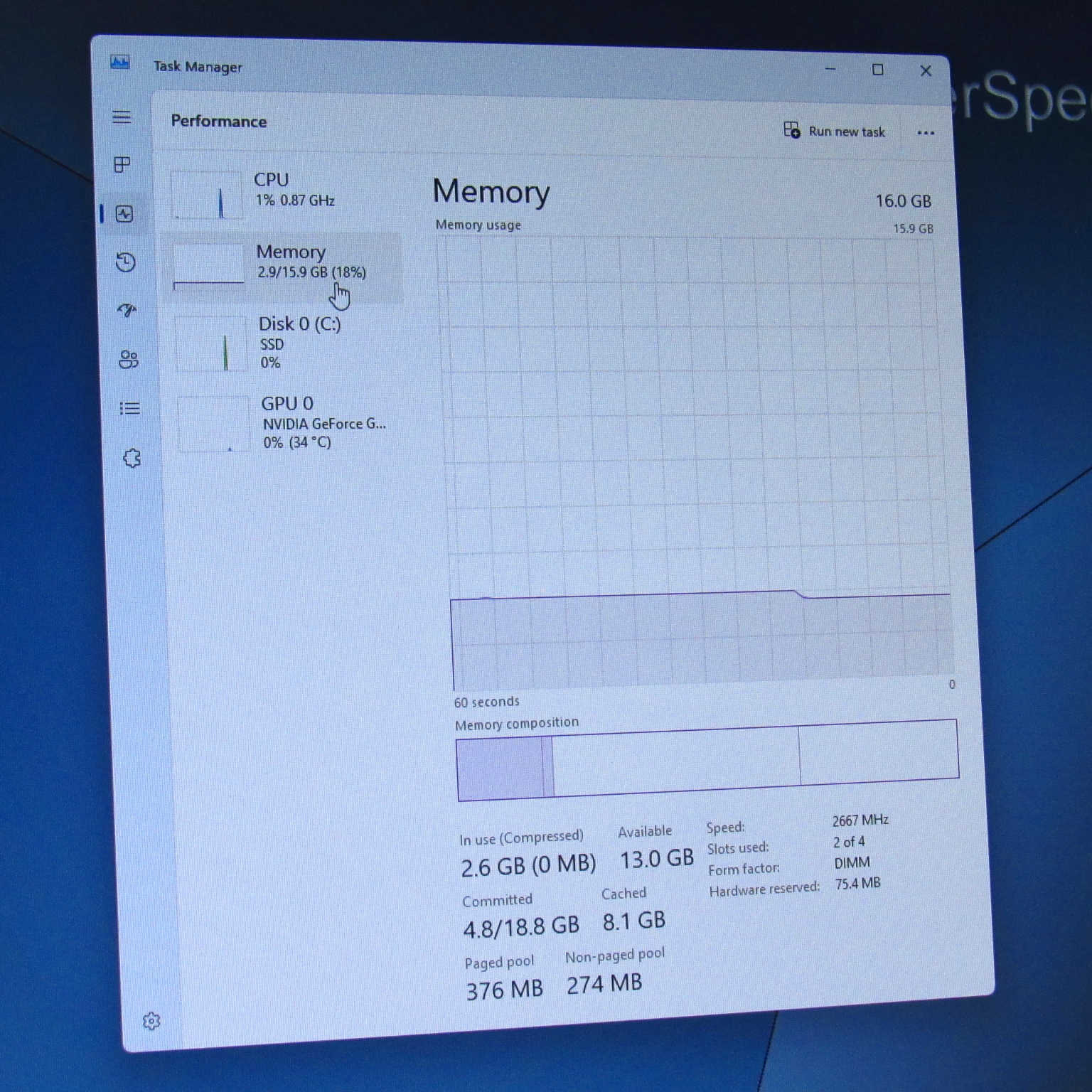Open the Startup apps page icon

127,310
